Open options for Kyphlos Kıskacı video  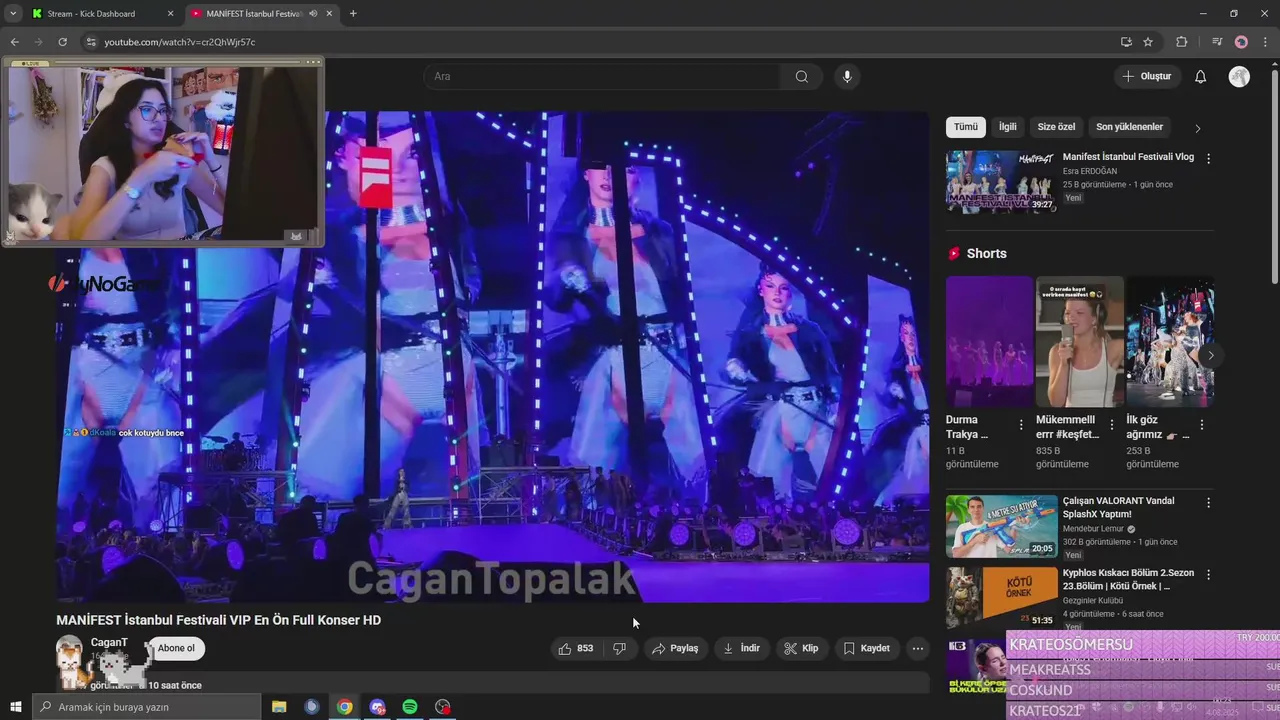point(1208,575)
